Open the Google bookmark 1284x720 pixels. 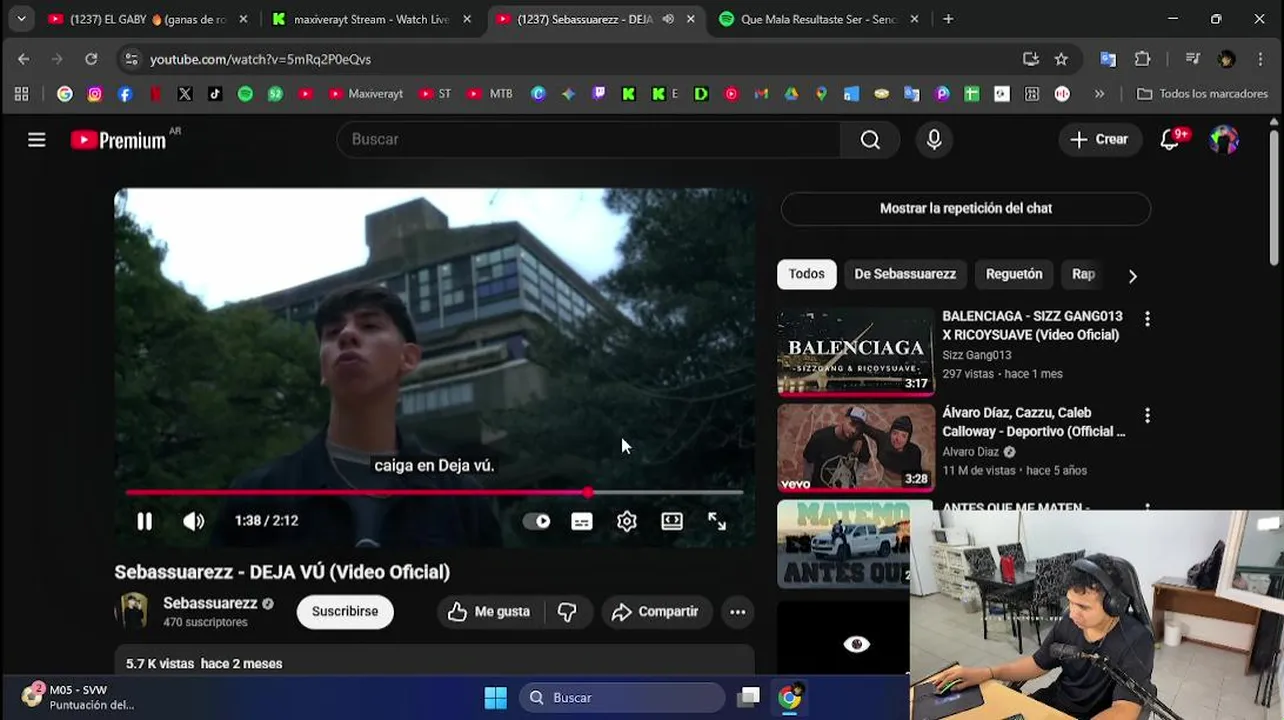tap(65, 94)
